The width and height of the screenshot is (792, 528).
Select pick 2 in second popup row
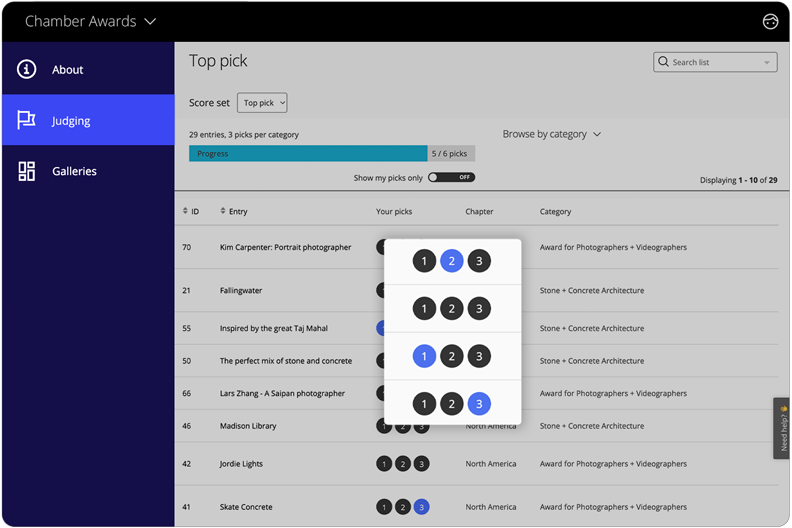point(452,309)
